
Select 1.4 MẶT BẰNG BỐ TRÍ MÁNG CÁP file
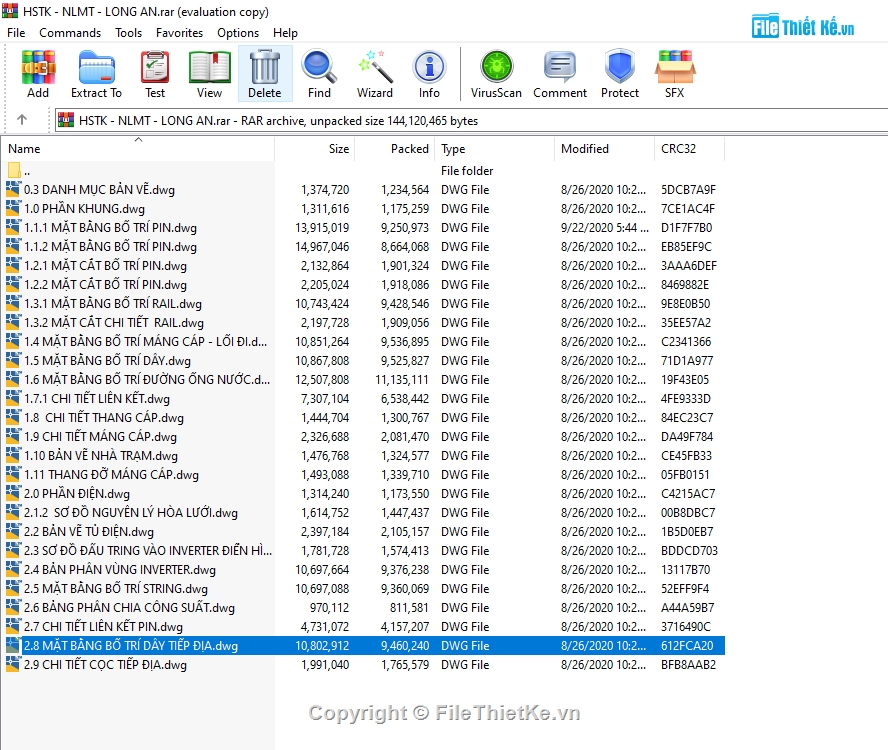click(146, 341)
